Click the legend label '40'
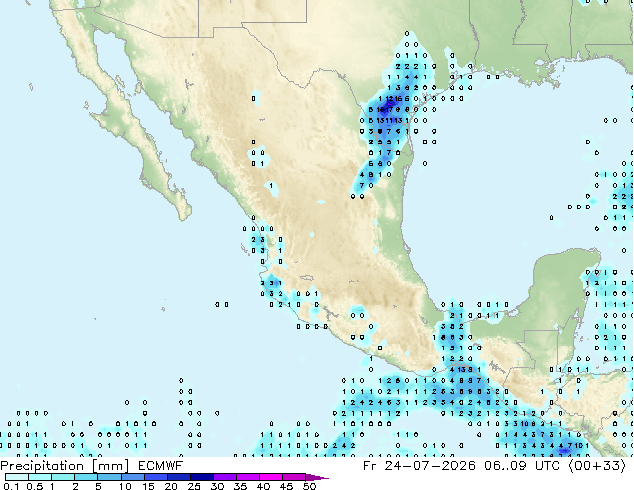 [263, 486]
